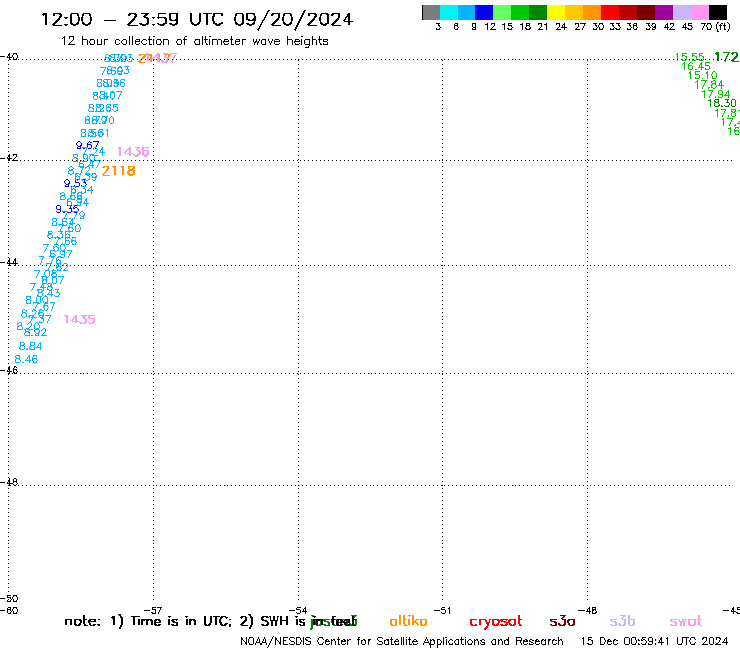Click the '-44' latitude axis label
Viewport: 740px width, 650px height.
click(x=9, y=262)
